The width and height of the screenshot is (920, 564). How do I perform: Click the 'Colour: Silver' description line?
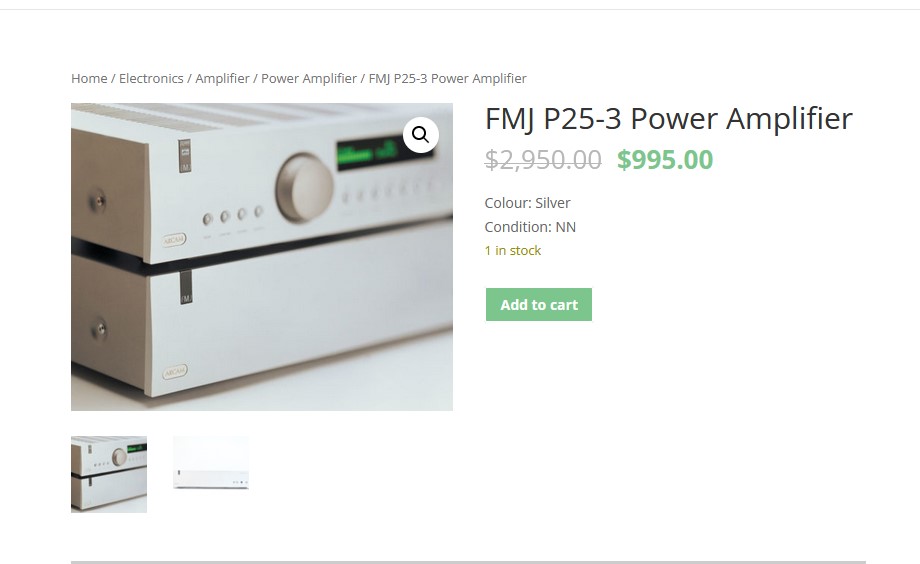pos(527,203)
